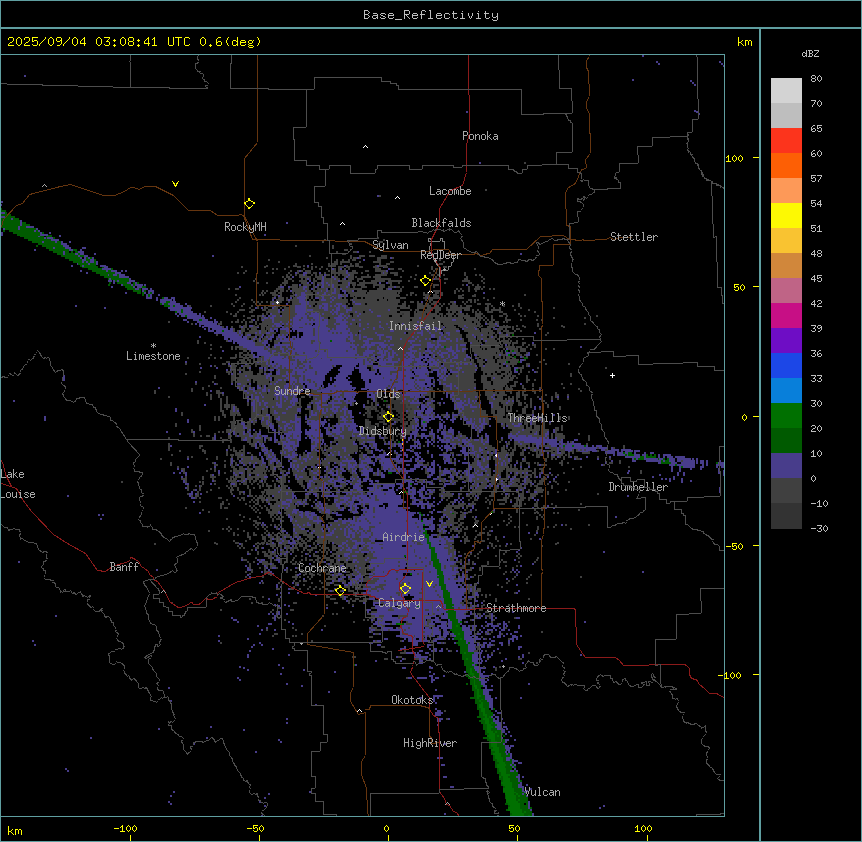Click the Lacombe city label
The image size is (862, 842).
pos(450,191)
